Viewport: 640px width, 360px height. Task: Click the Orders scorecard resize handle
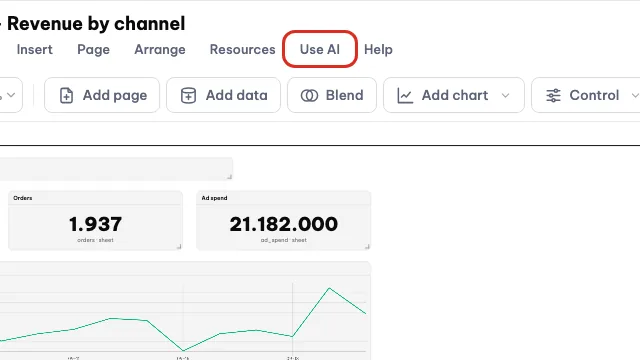[179, 247]
